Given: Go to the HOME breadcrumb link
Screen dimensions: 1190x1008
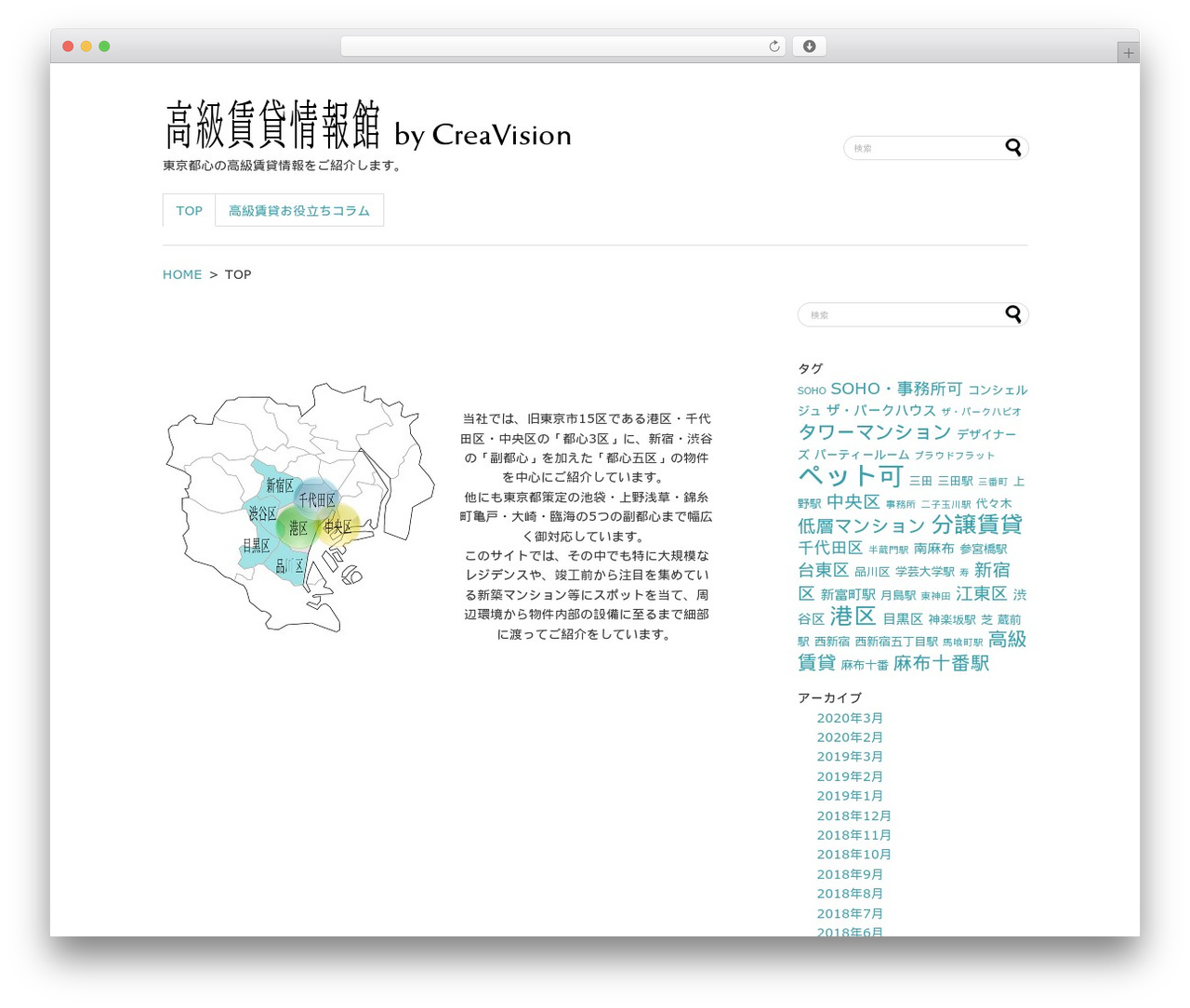Looking at the screenshot, I should click(x=182, y=274).
